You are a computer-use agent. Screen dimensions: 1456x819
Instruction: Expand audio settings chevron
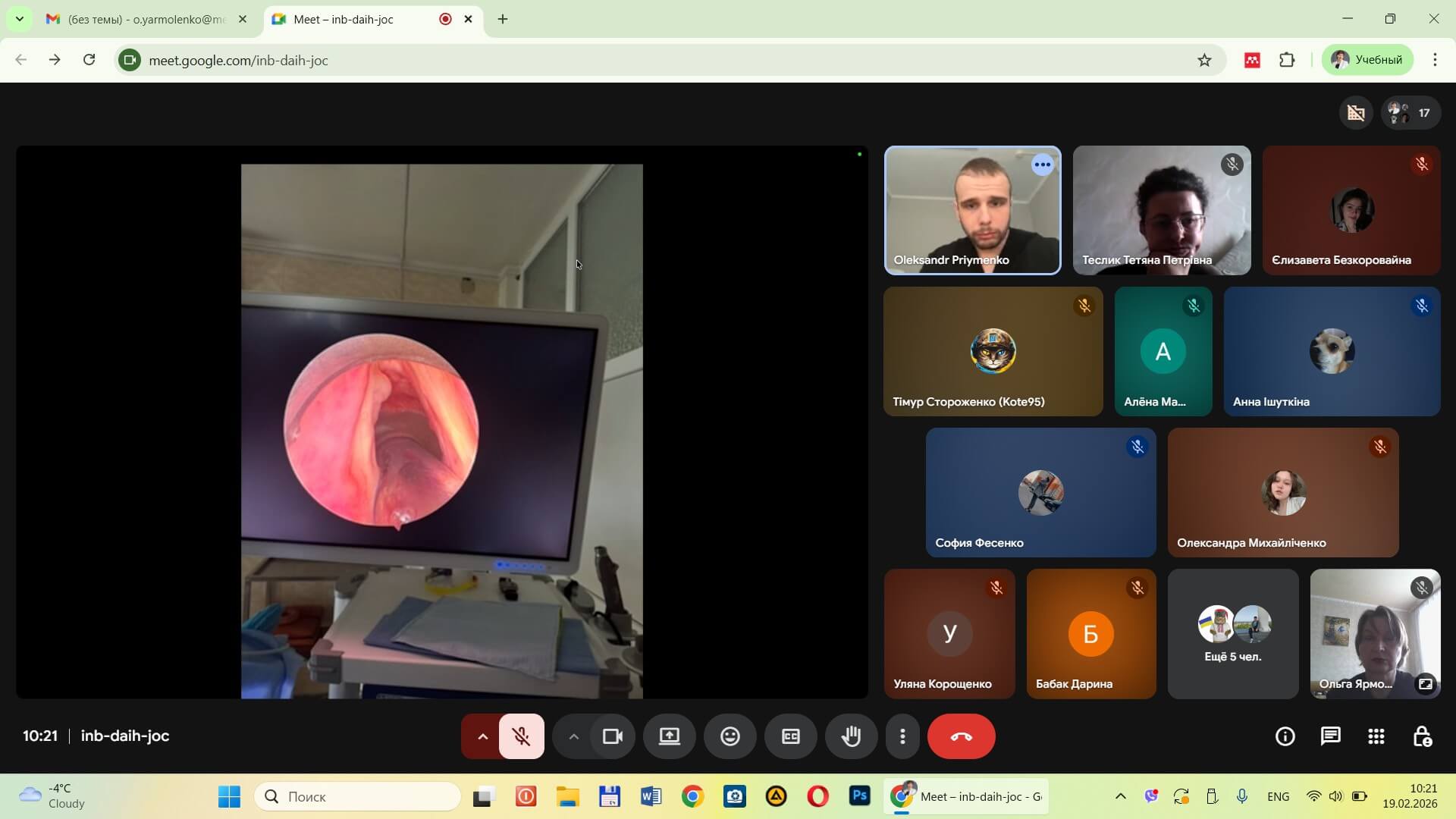click(482, 736)
